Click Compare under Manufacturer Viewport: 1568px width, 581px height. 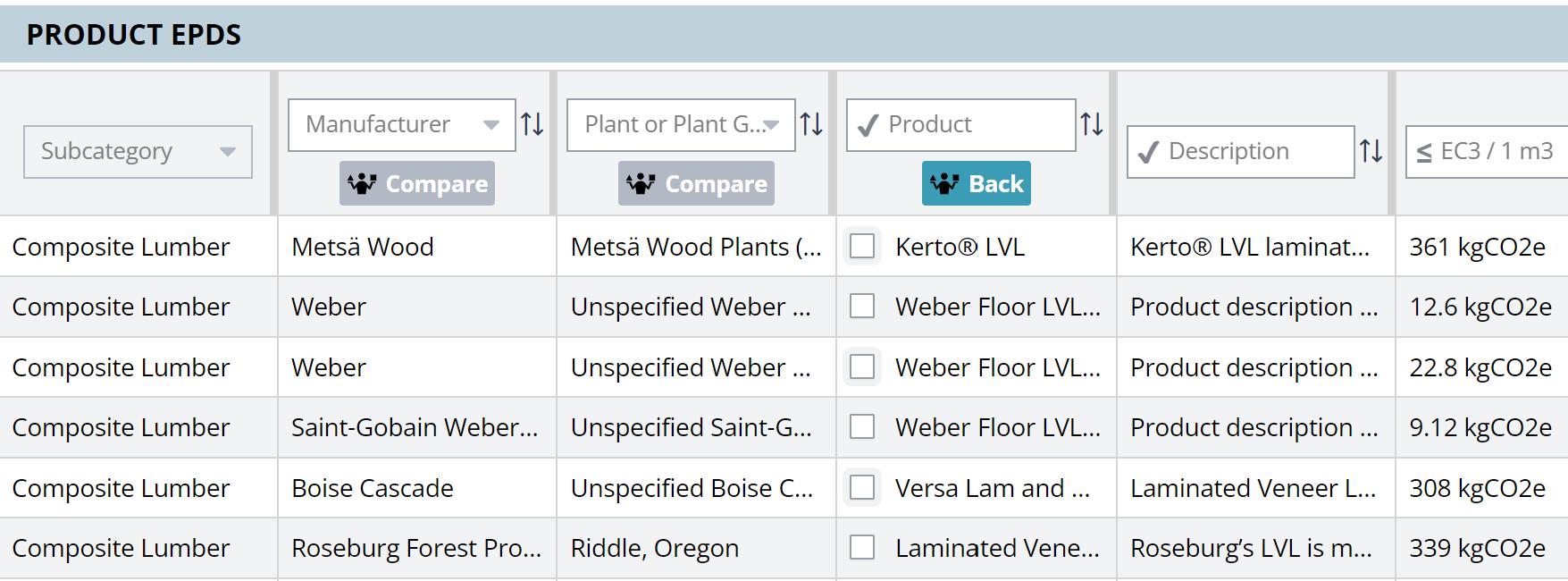[x=417, y=183]
